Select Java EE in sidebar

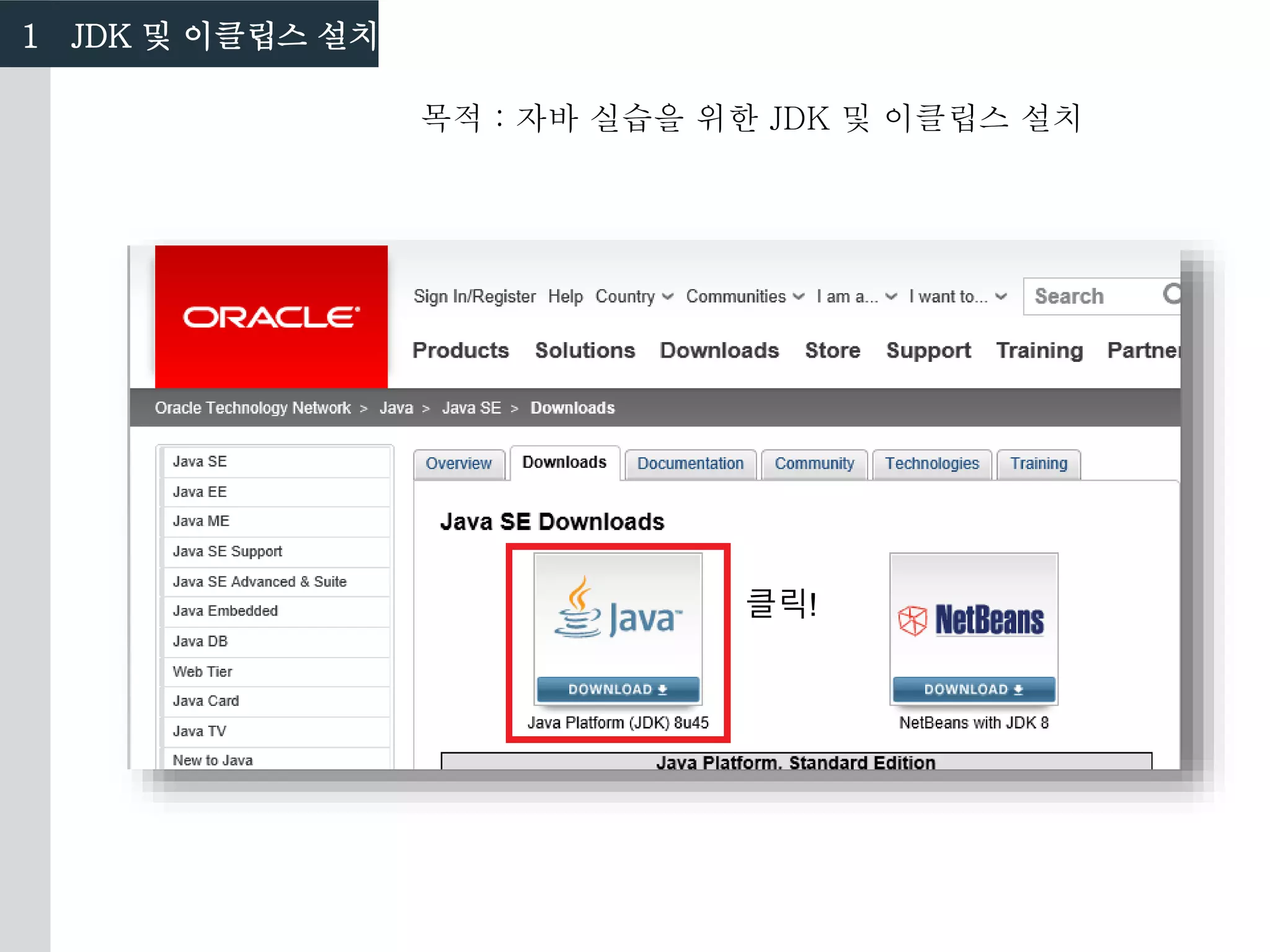click(276, 492)
